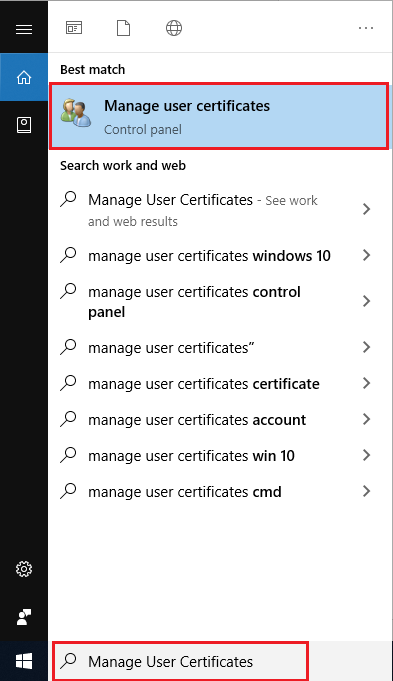Filter results by Apps icon
393x681 pixels.
(74, 28)
